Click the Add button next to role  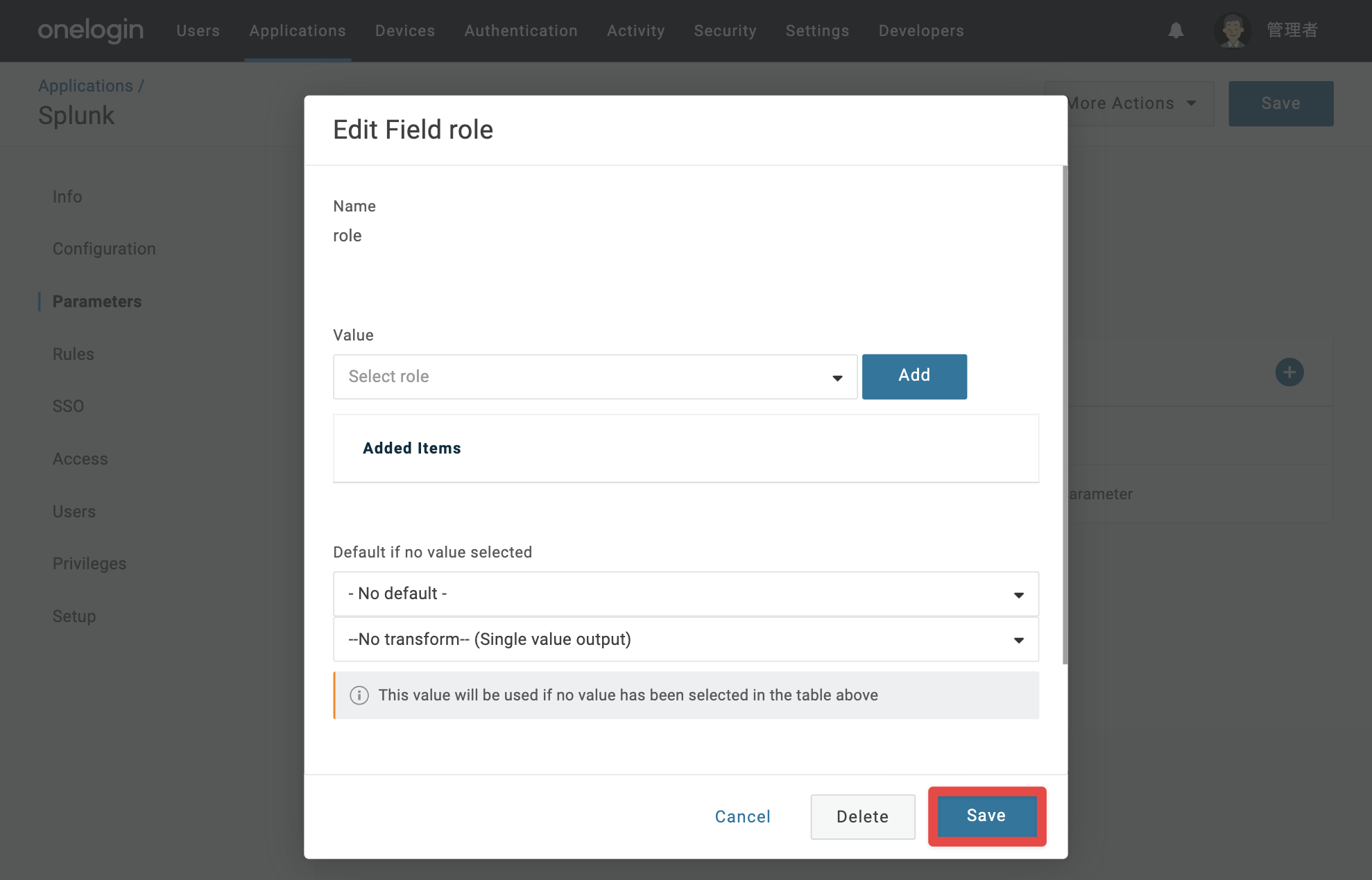[x=914, y=377]
